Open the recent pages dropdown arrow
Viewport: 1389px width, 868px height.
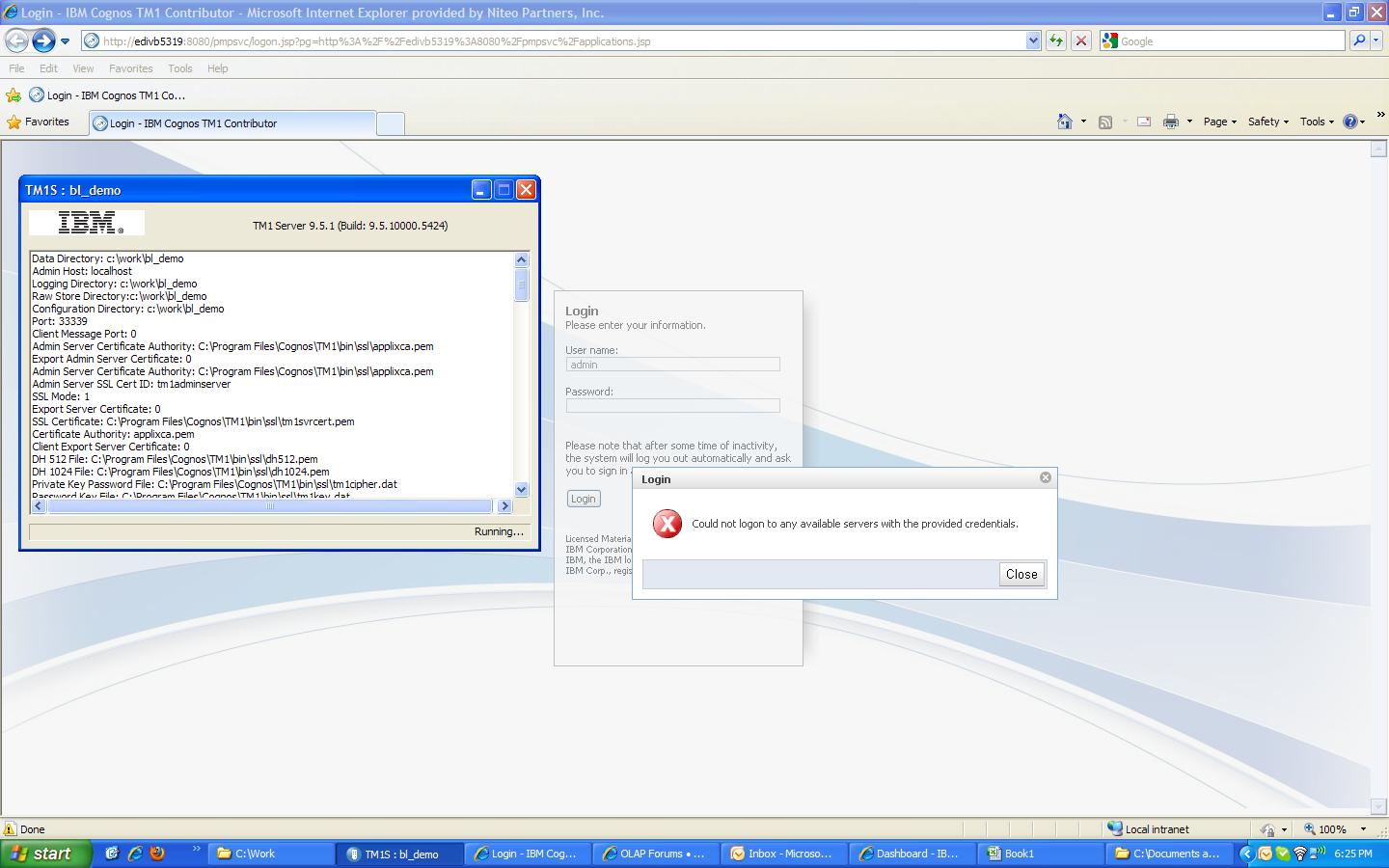coord(65,41)
